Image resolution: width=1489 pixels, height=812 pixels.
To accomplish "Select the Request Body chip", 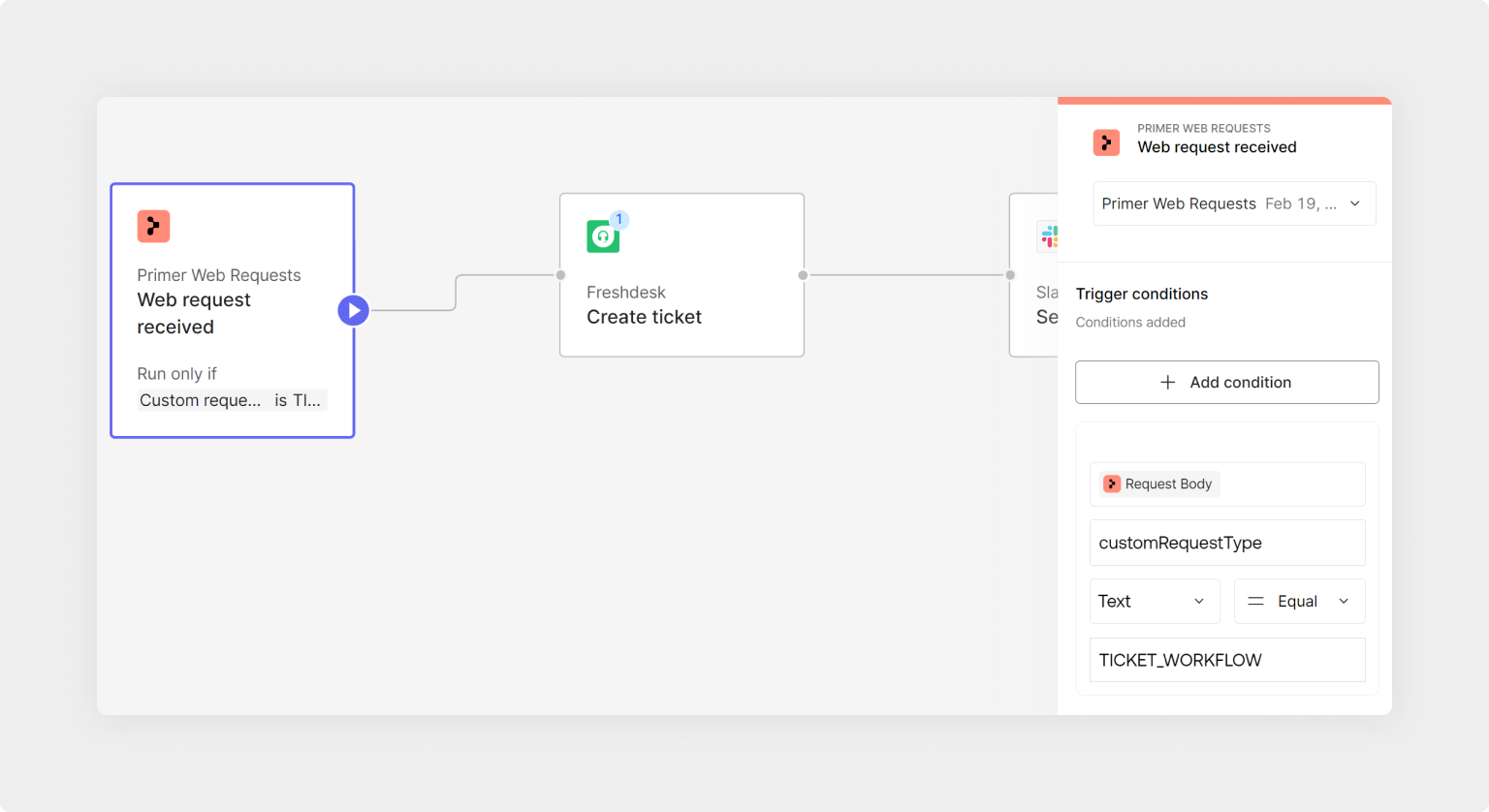I will point(1158,484).
